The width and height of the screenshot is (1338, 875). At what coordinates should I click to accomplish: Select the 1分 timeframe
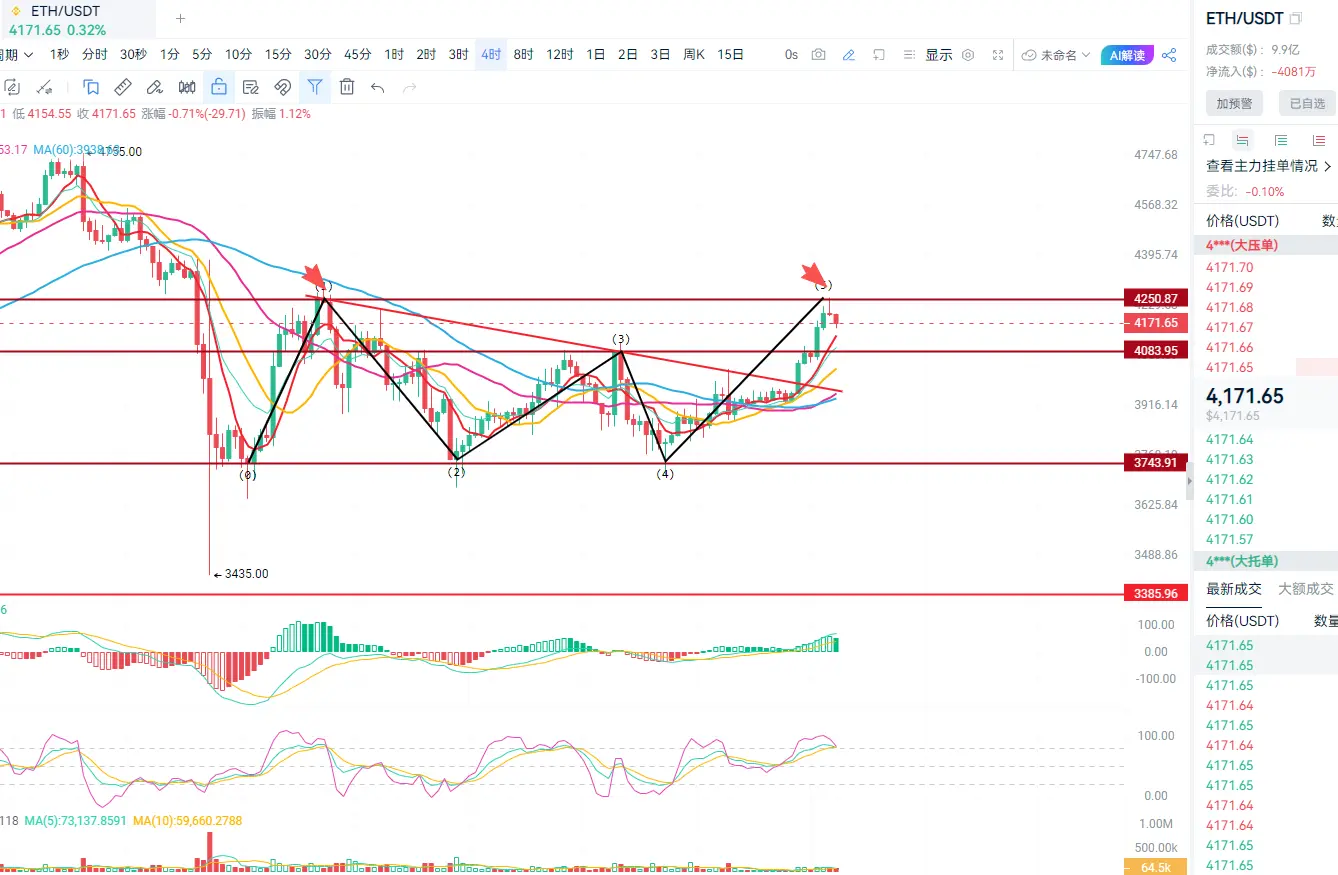tap(170, 55)
